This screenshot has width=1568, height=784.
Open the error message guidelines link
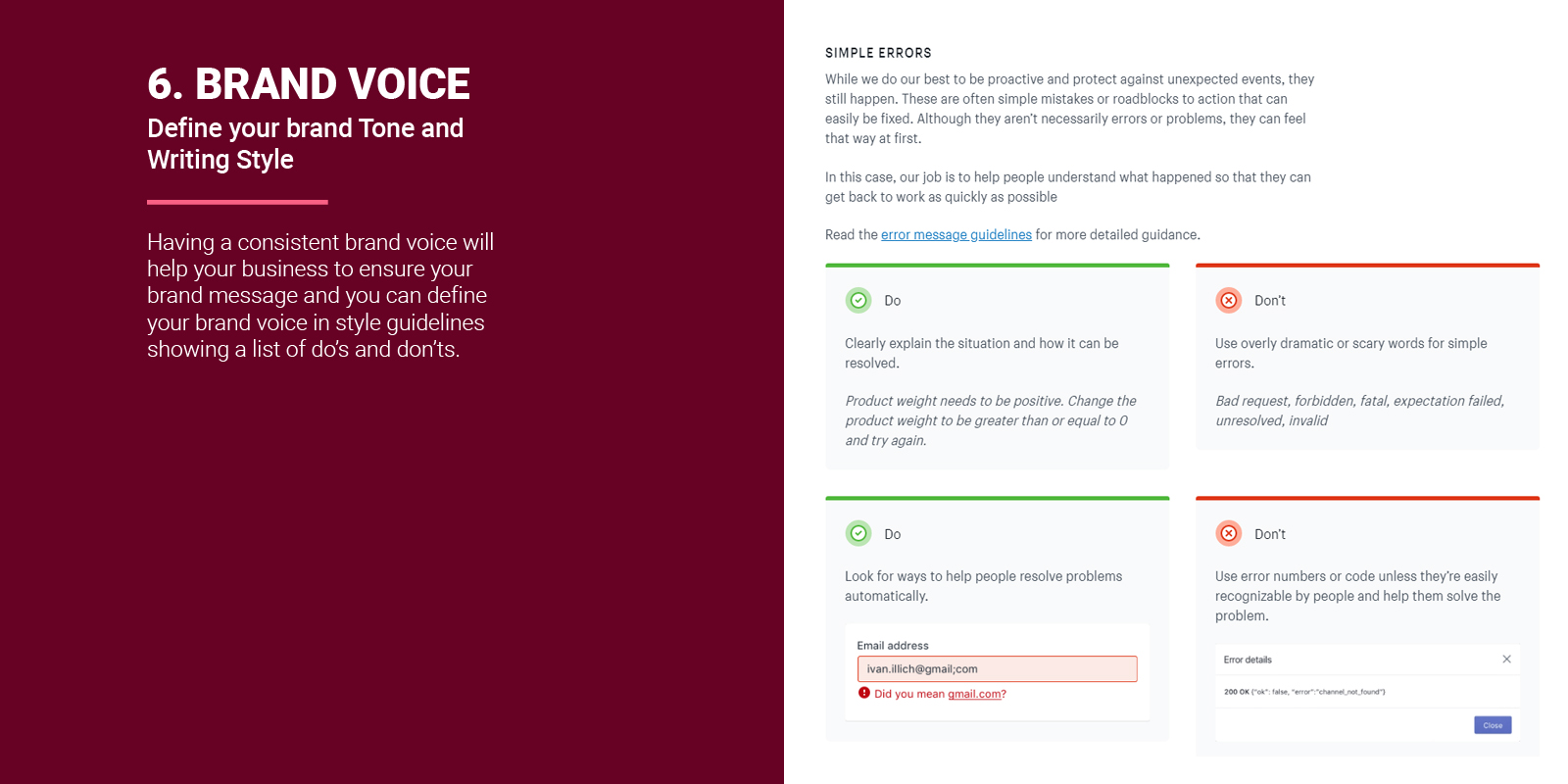[x=955, y=234]
